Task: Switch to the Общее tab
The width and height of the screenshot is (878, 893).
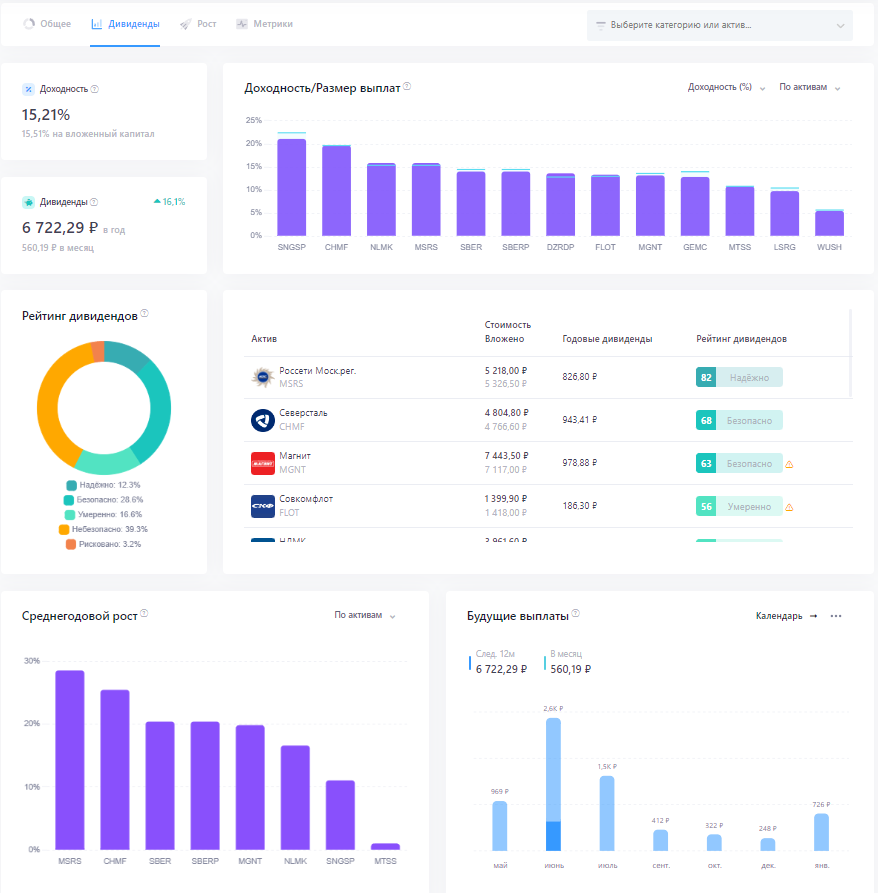Action: click(x=47, y=24)
